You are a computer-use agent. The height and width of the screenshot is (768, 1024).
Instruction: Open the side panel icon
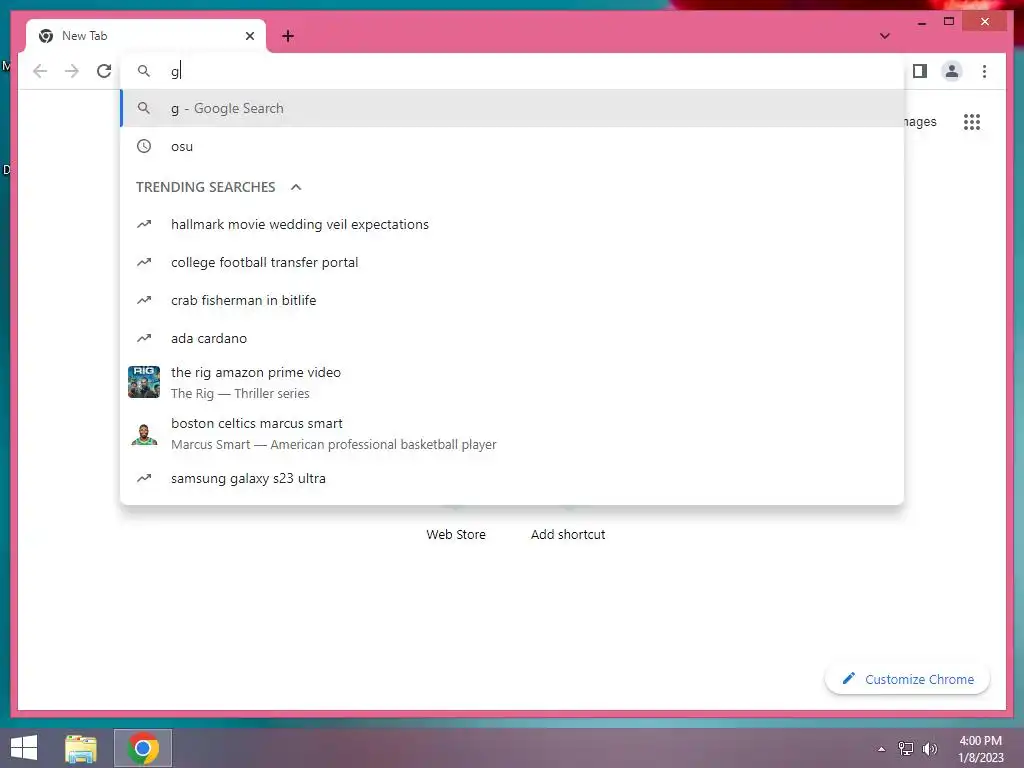coord(920,71)
